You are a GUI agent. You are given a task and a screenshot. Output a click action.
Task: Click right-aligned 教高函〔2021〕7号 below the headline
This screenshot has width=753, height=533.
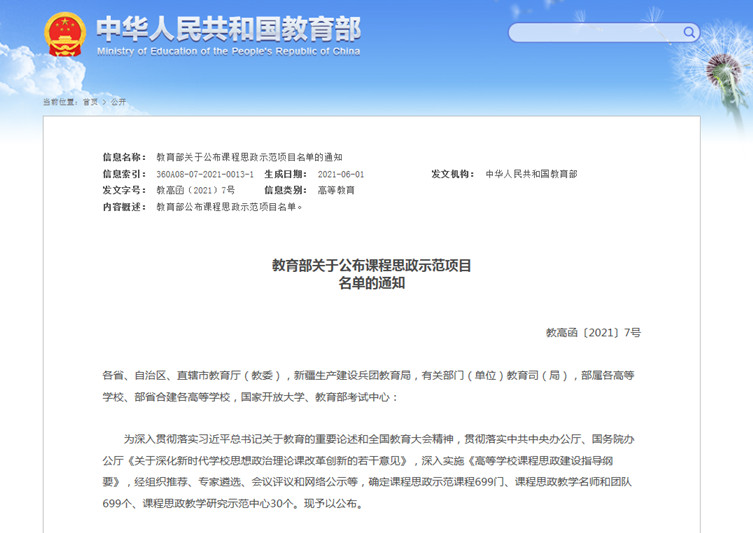tap(593, 332)
